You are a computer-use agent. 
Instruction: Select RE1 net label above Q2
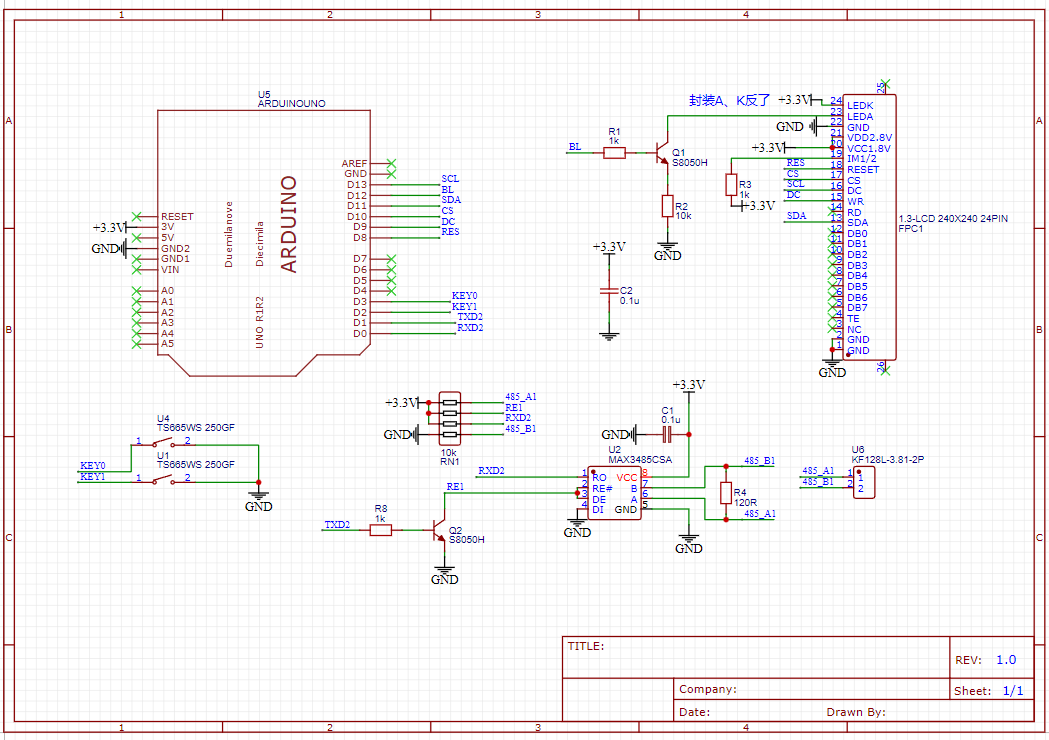point(455,487)
